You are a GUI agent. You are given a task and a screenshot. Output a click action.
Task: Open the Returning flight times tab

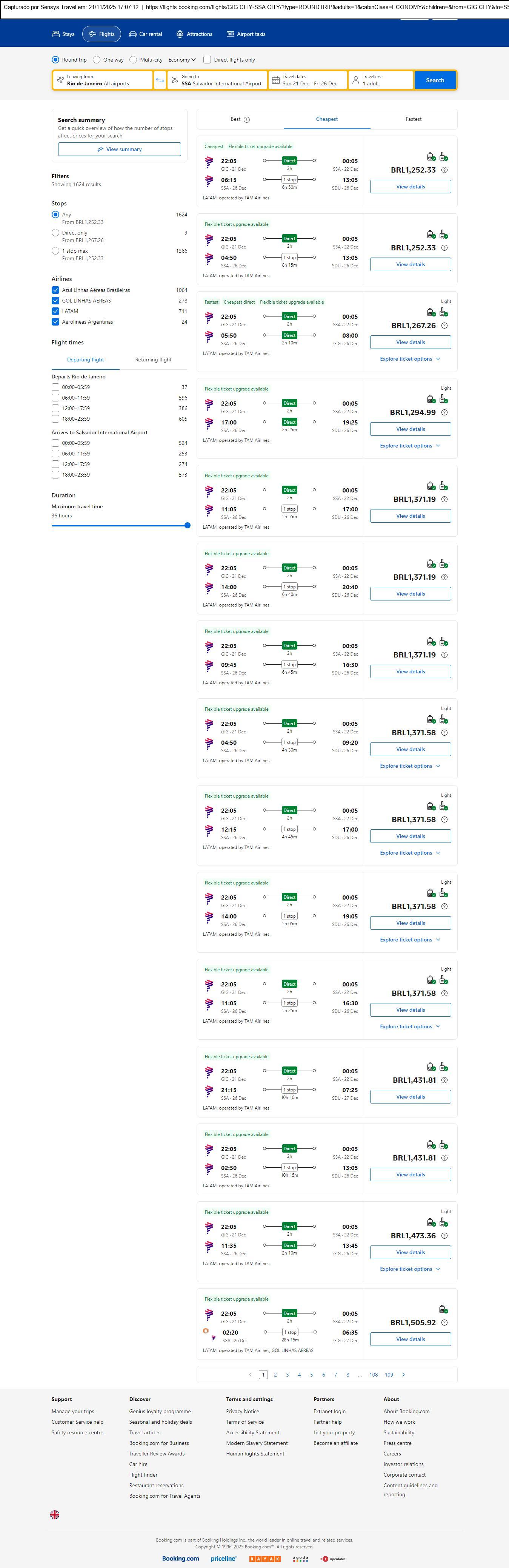tap(153, 360)
